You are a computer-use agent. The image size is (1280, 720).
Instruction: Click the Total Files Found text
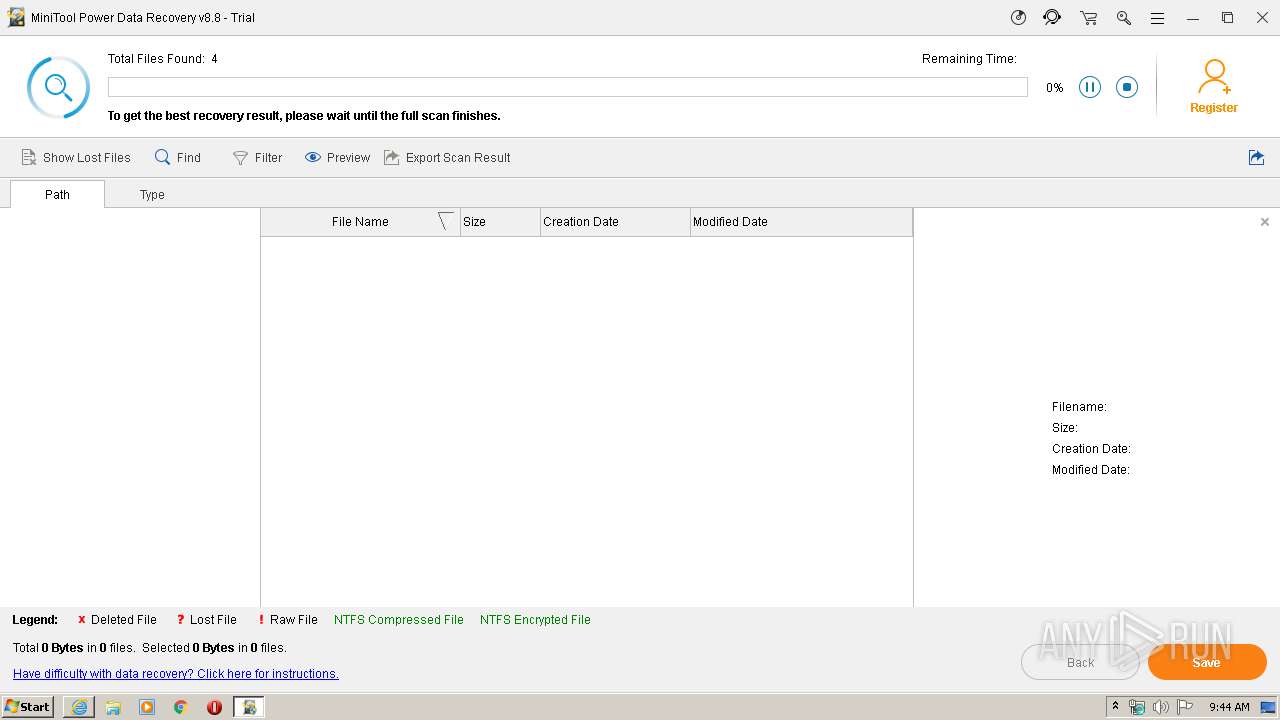(x=163, y=59)
